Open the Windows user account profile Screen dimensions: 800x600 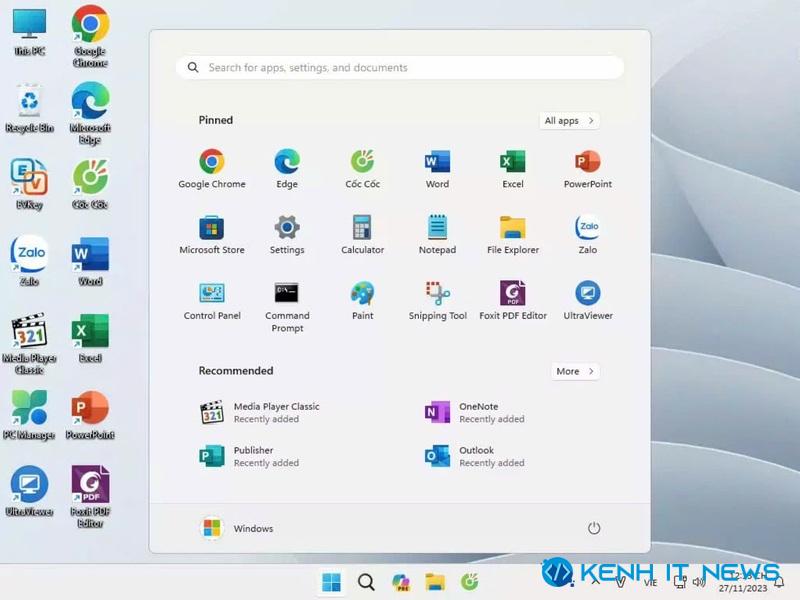[237, 528]
